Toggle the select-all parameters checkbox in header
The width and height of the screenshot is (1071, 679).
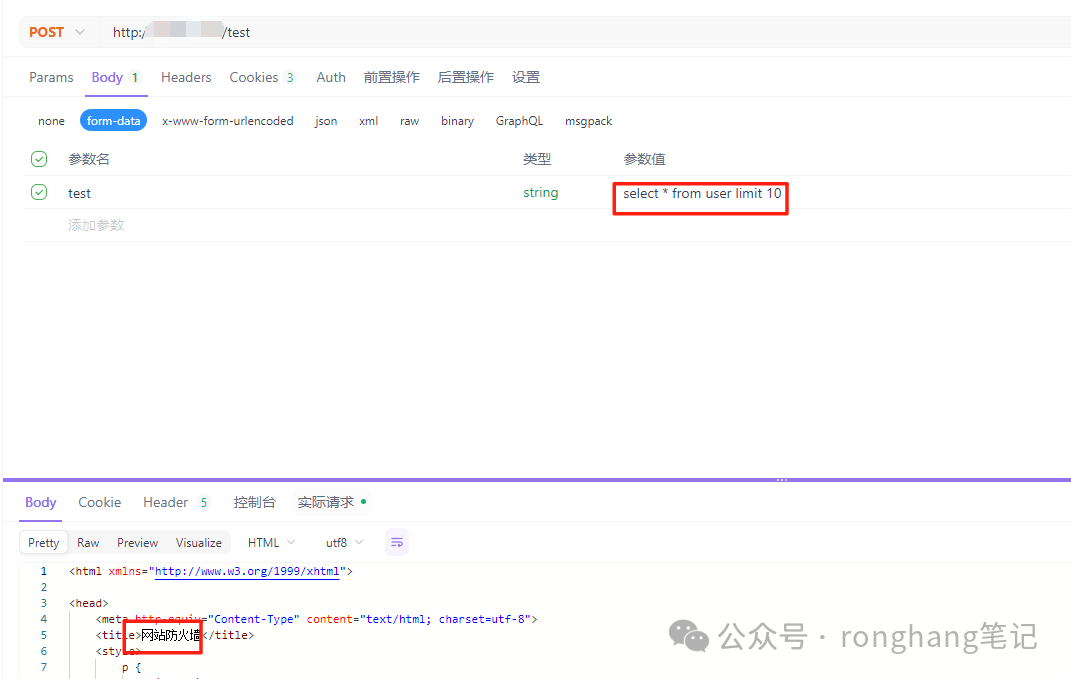pos(39,159)
